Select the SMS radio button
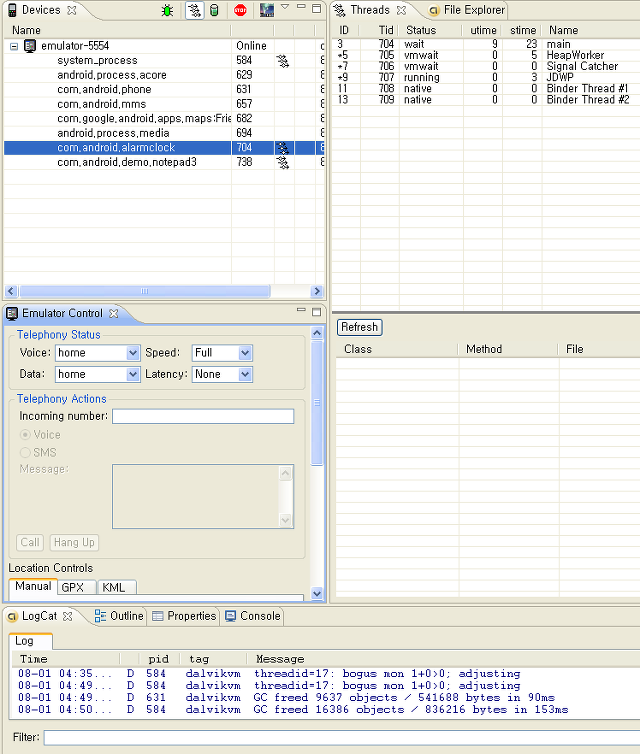This screenshot has width=640, height=754. [25, 452]
